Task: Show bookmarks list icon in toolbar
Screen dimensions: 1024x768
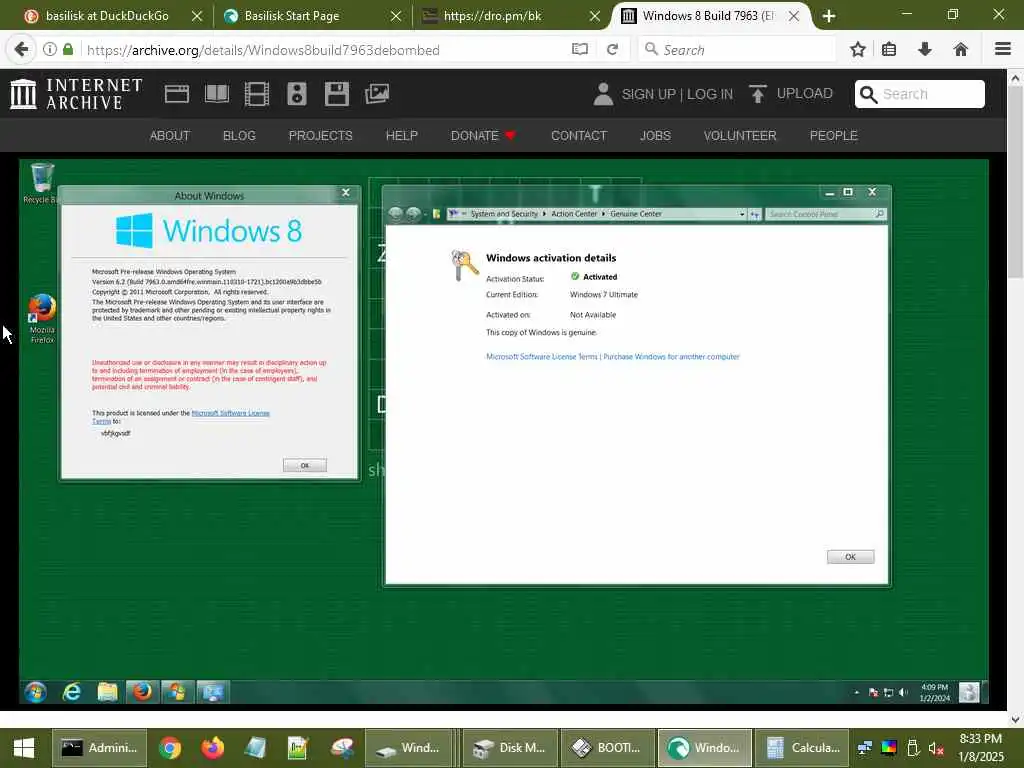Action: tap(889, 50)
